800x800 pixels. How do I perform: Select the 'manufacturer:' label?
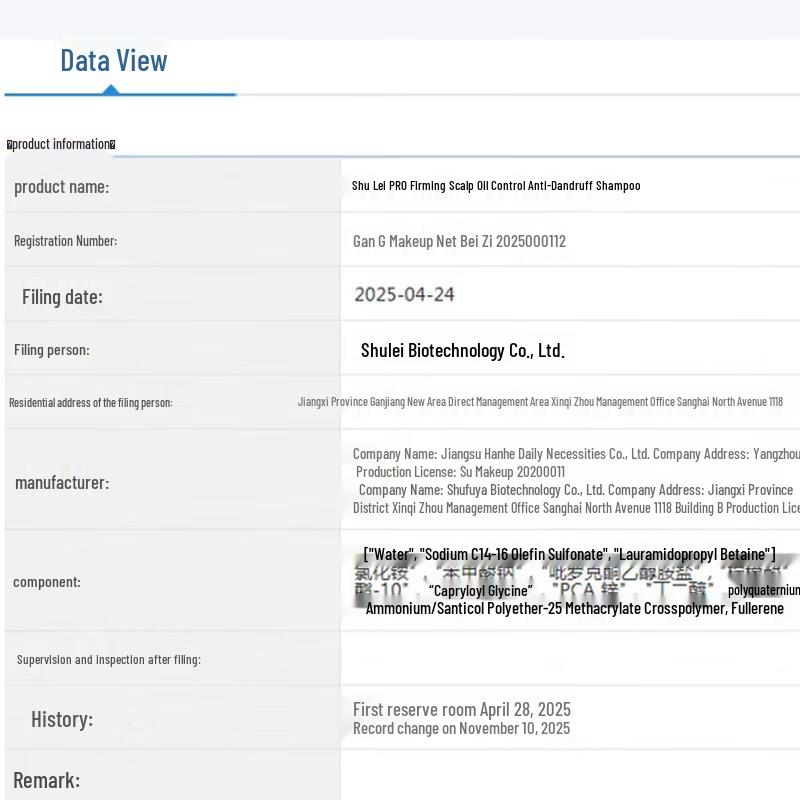[62, 483]
